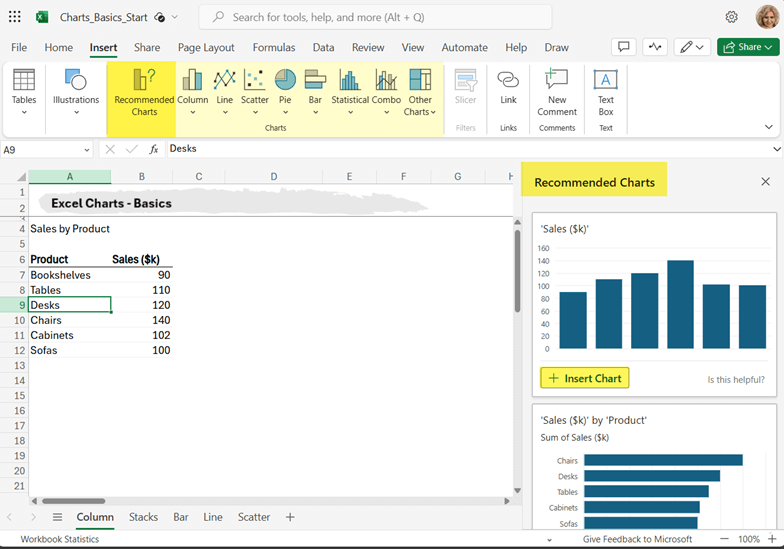Click the formula cancel X icon
Screen dimensions: 784x549
click(110, 149)
